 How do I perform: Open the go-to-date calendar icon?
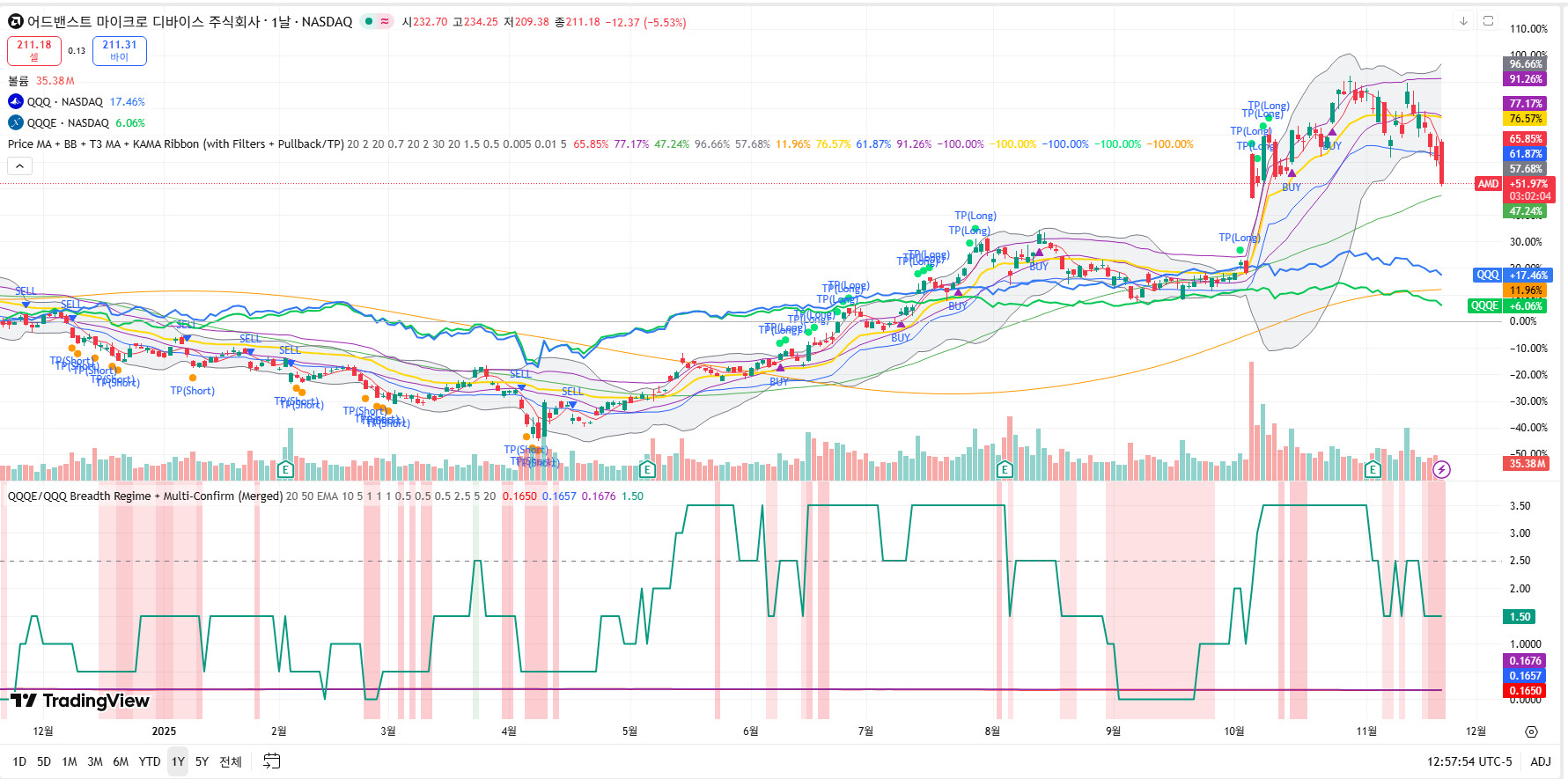click(x=272, y=761)
